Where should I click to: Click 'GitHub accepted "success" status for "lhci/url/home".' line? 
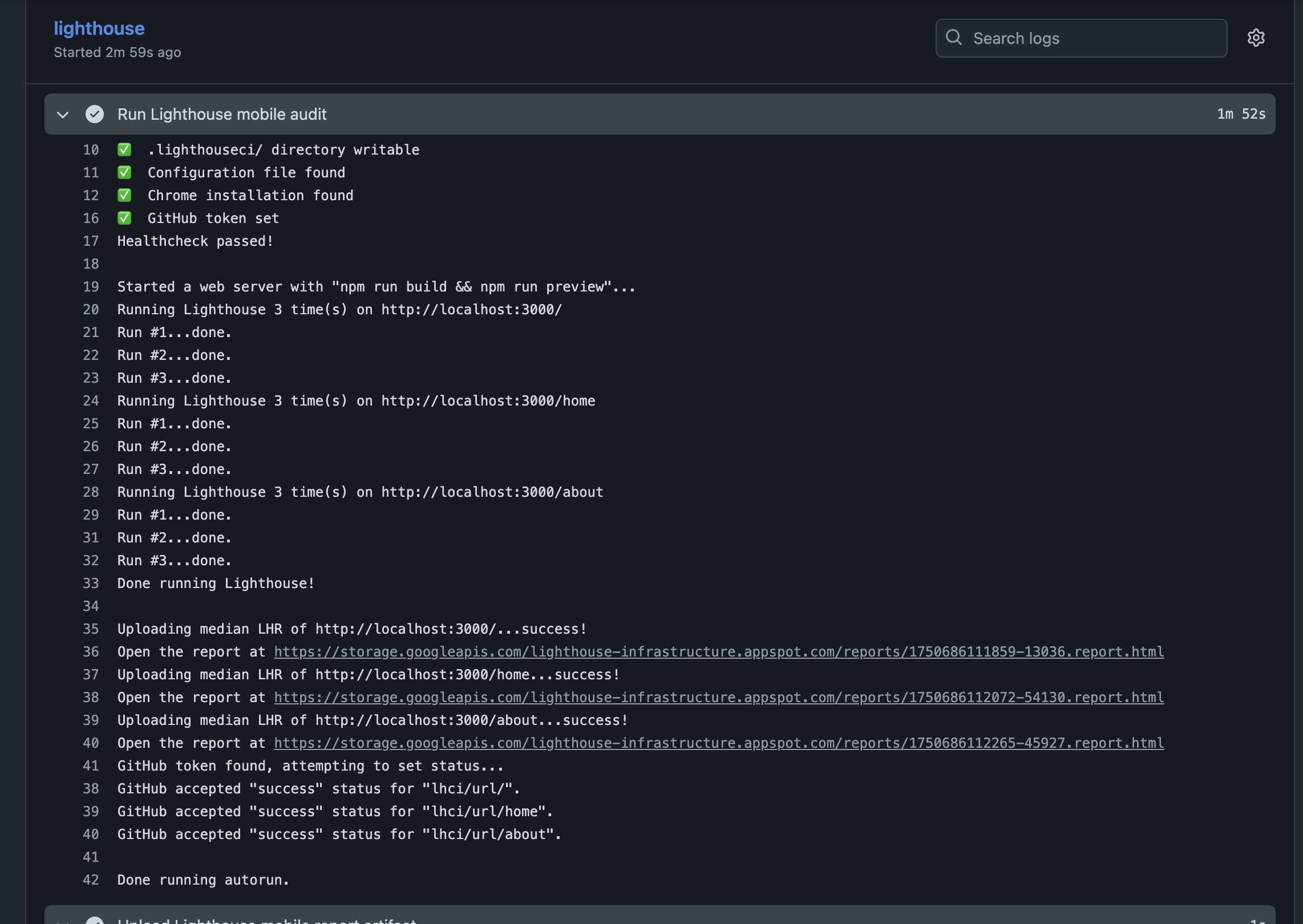(x=335, y=811)
